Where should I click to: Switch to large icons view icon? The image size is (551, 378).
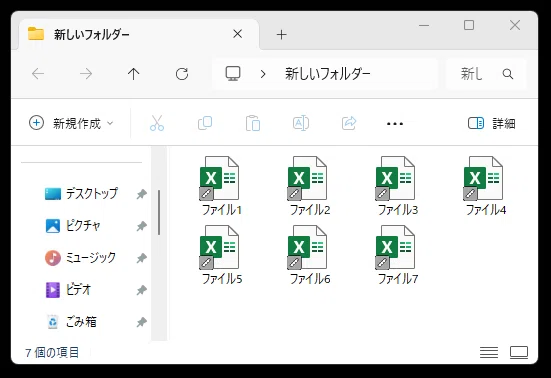(x=519, y=352)
